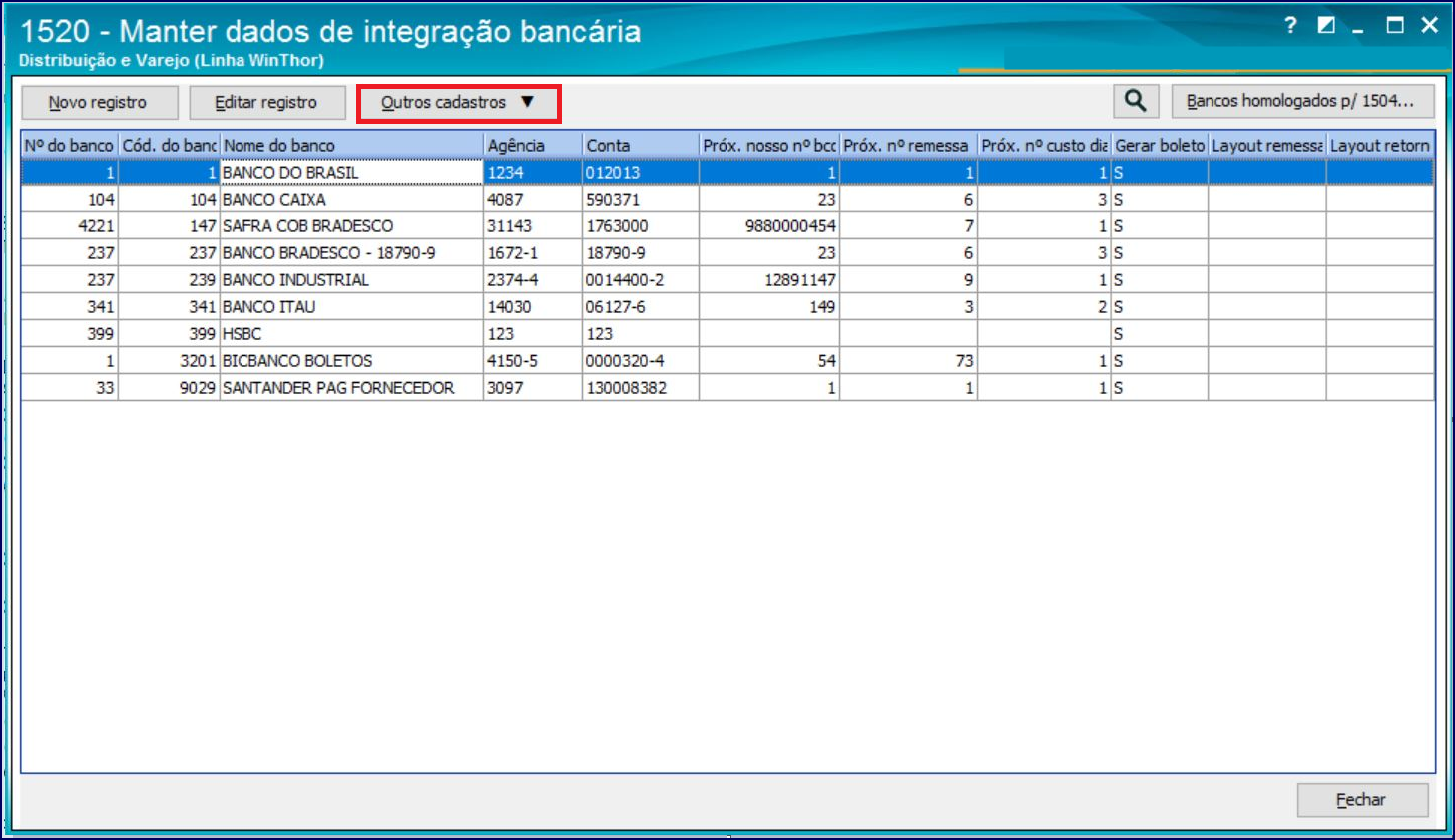Click the Layout remessa column header
This screenshot has width=1455, height=840.
tap(1267, 146)
